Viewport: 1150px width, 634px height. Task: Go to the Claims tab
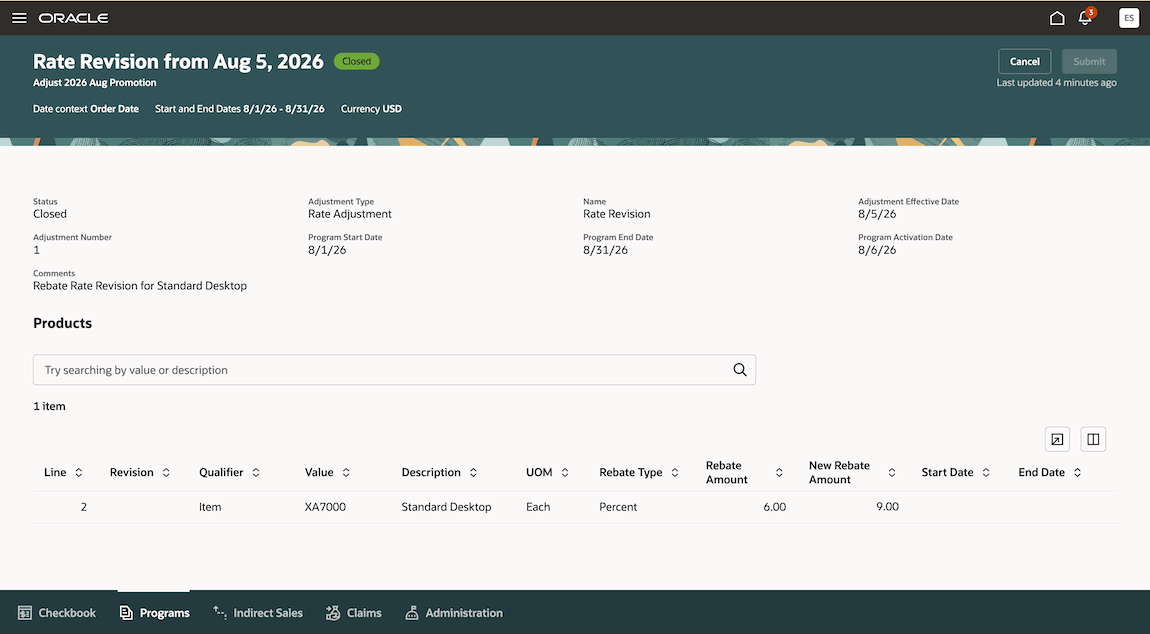pyautogui.click(x=354, y=613)
